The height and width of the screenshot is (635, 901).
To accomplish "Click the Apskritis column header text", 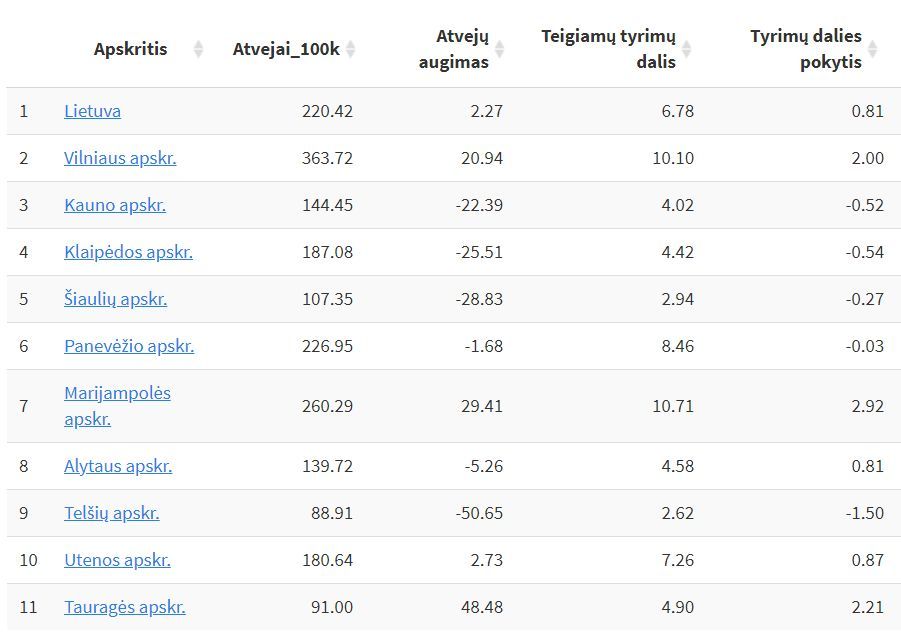I will click(130, 49).
